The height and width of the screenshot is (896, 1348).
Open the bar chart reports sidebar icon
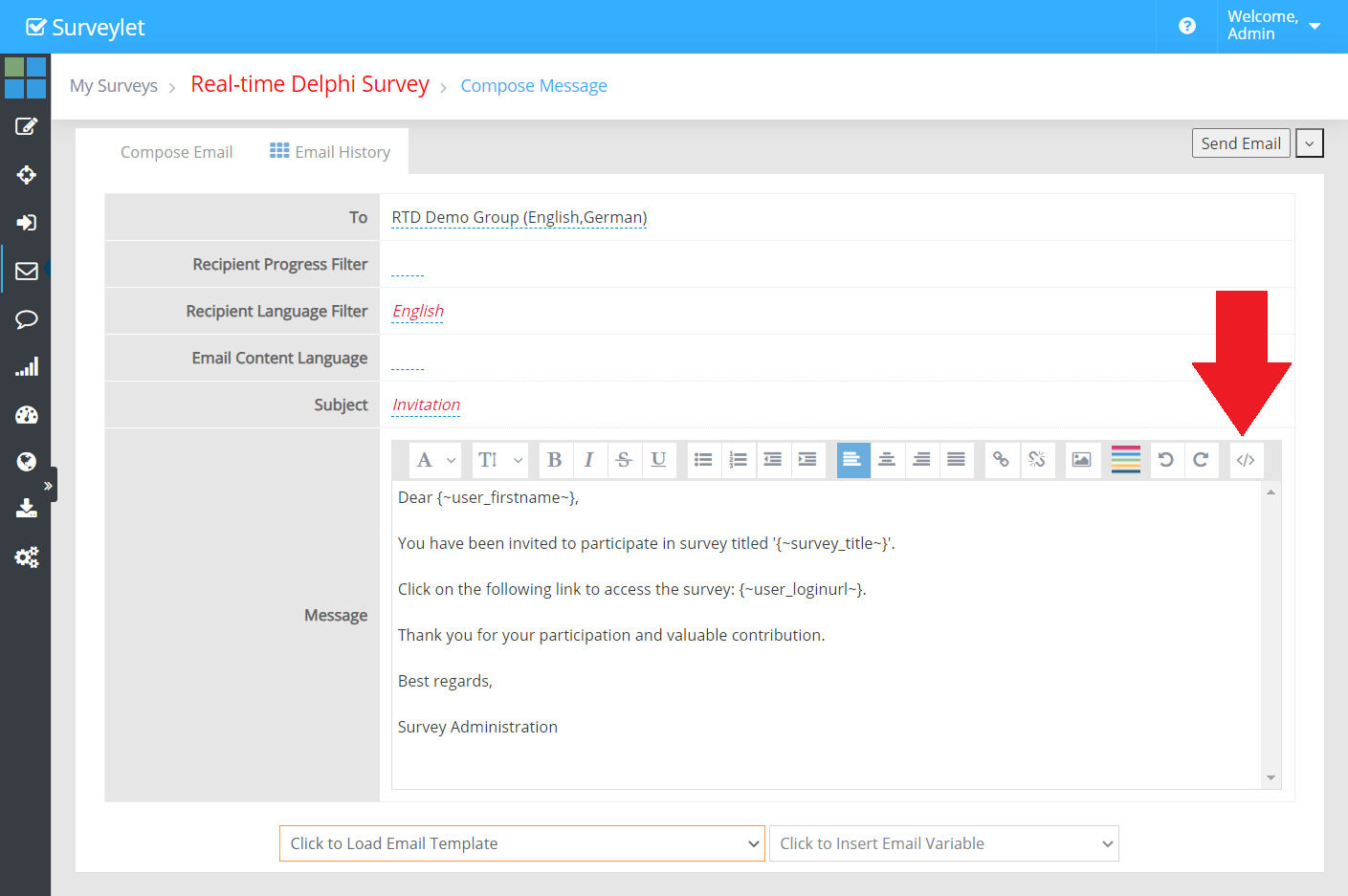click(x=27, y=367)
